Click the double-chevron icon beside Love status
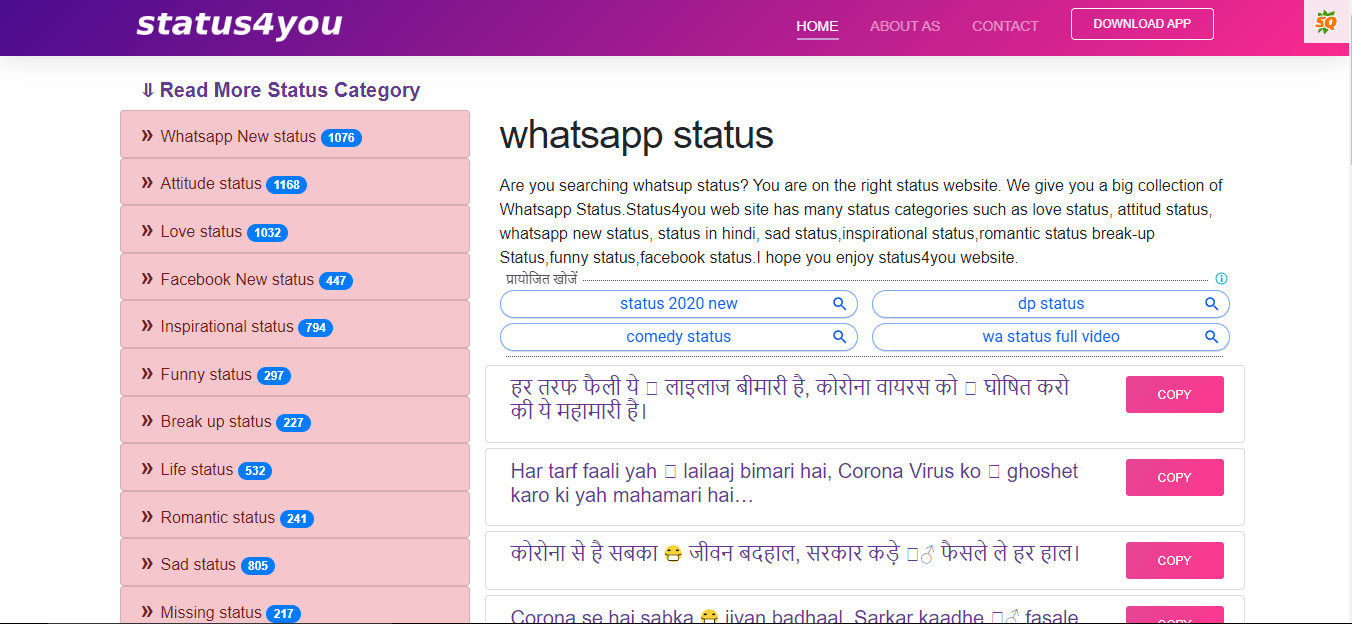 pos(147,230)
